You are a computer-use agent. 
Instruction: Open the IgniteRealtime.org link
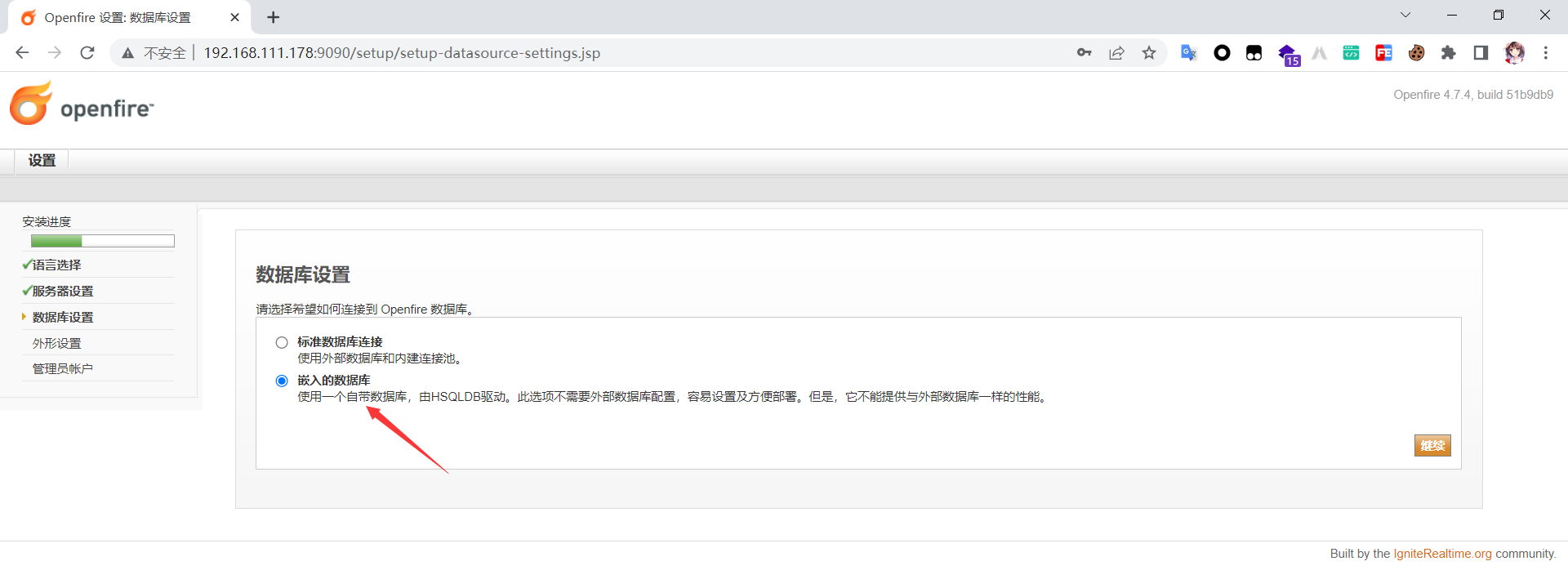(x=1442, y=554)
